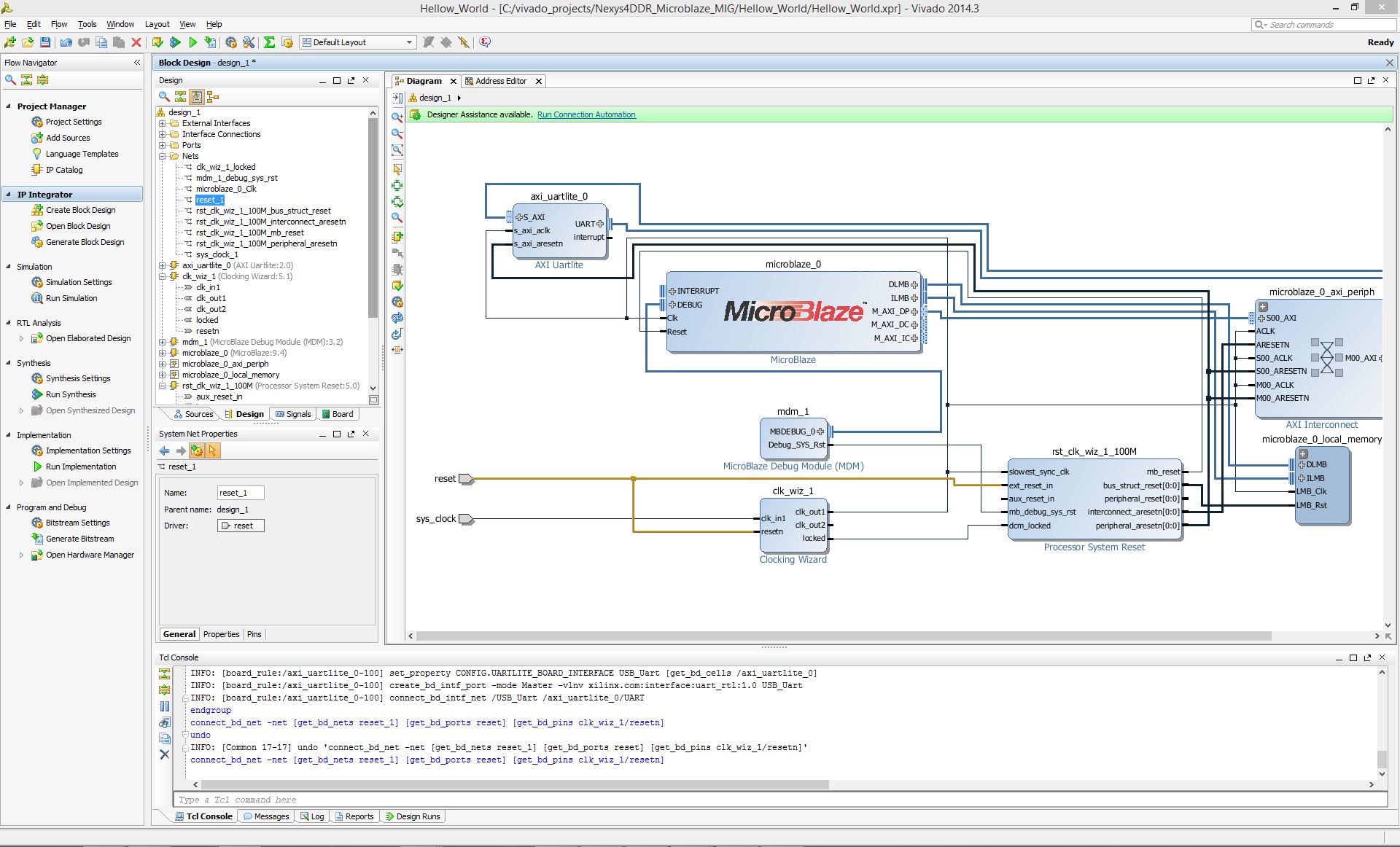Screen dimensions: 1400x847
Task: Click the reset driver button
Action: (241, 526)
